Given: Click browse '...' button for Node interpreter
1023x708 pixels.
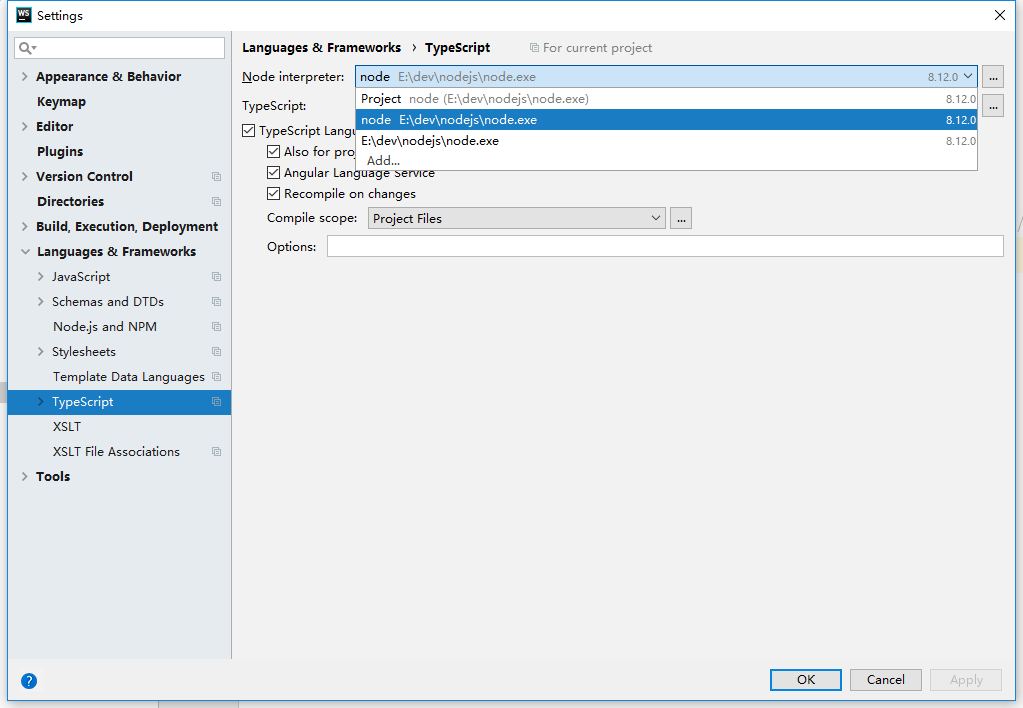Looking at the screenshot, I should [x=993, y=76].
